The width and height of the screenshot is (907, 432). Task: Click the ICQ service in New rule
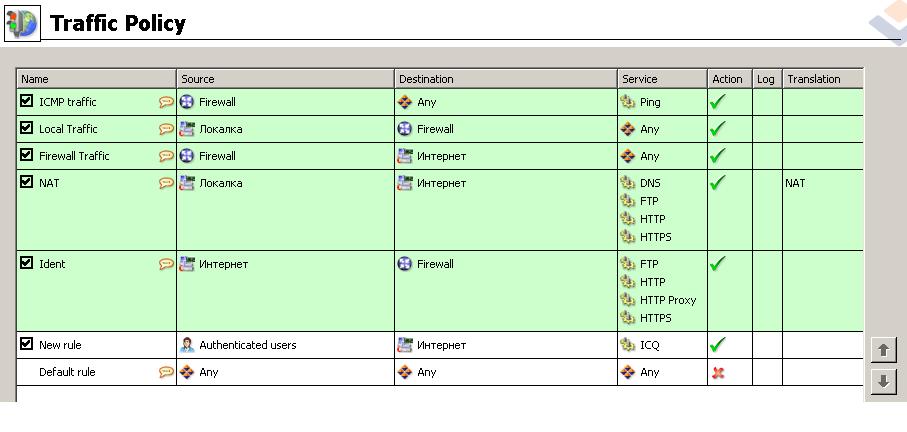[x=650, y=345]
